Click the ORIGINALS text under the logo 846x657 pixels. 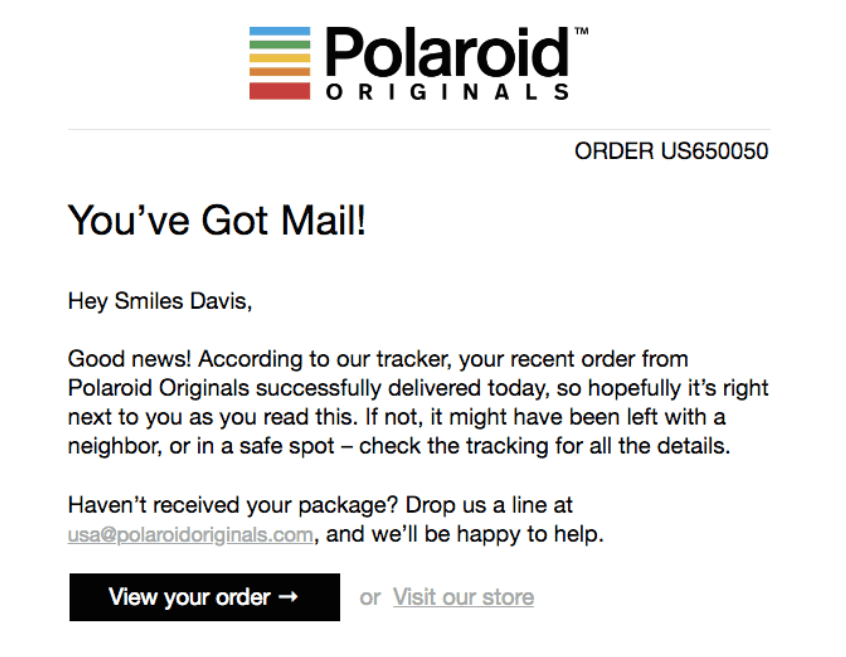pos(447,92)
